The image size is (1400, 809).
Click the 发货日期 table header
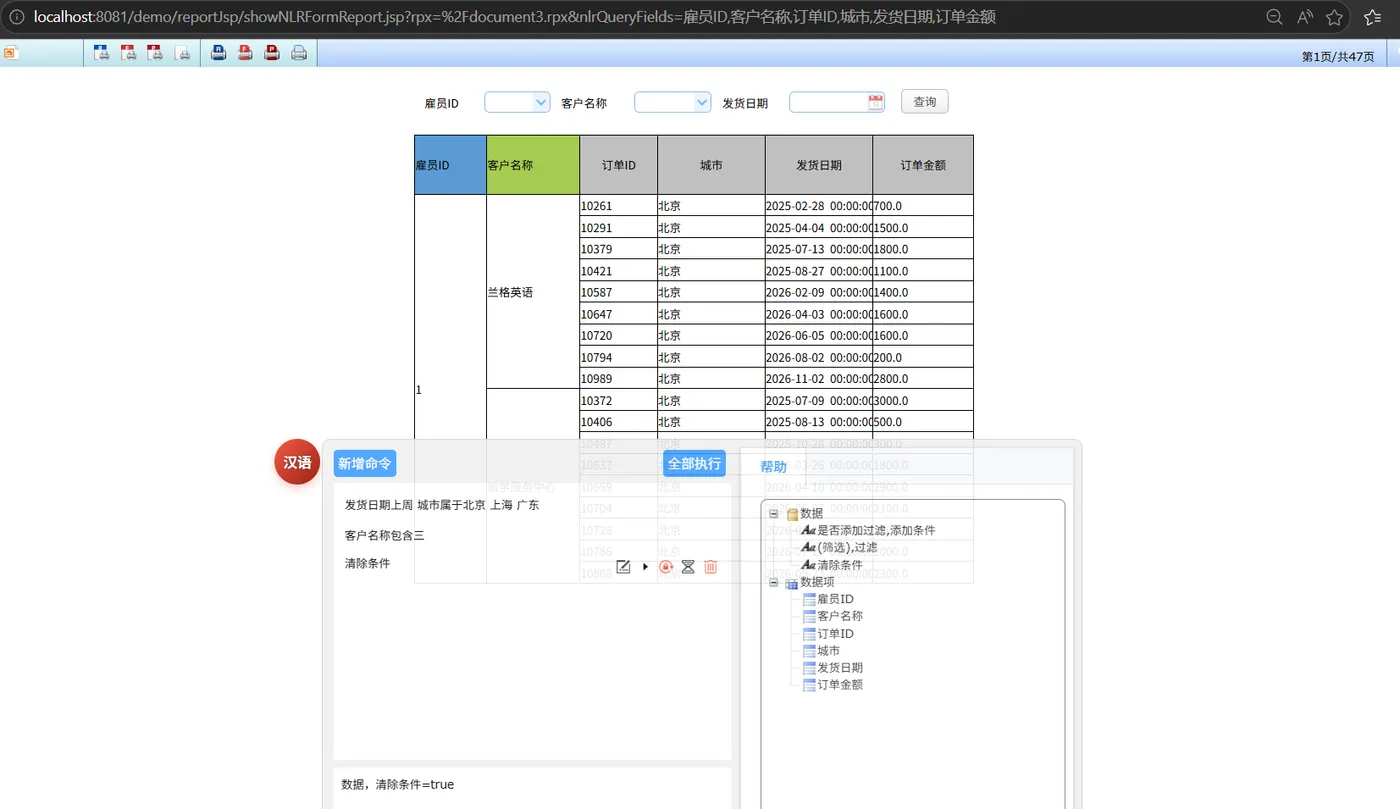819,165
